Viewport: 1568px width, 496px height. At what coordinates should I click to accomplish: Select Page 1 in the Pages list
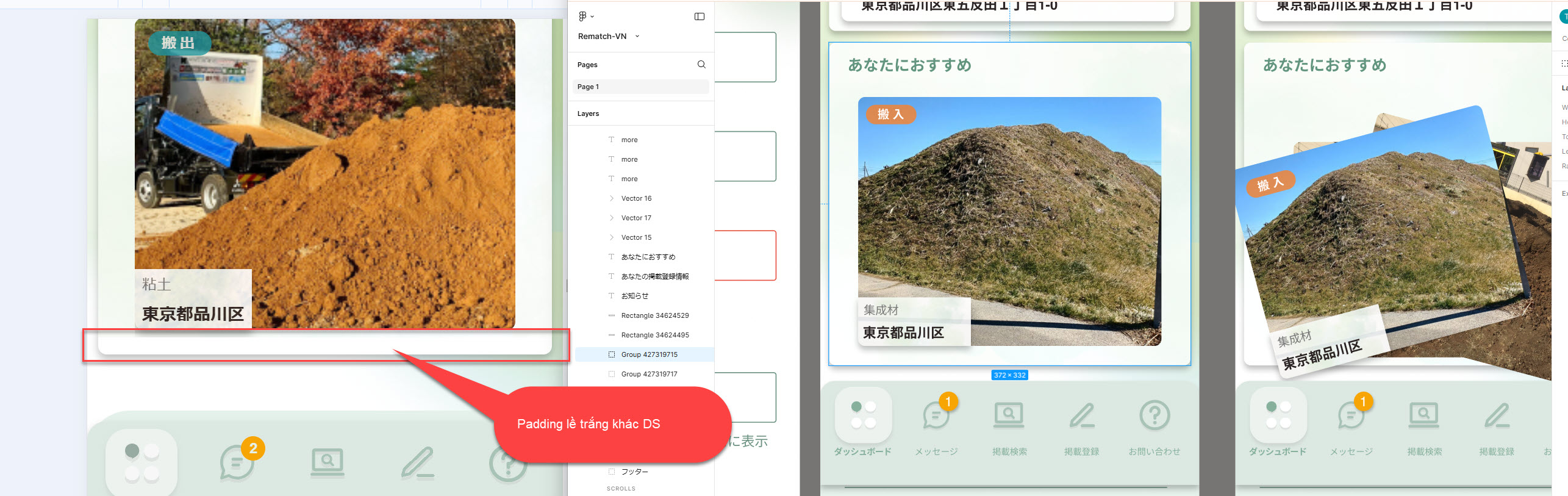(x=640, y=87)
